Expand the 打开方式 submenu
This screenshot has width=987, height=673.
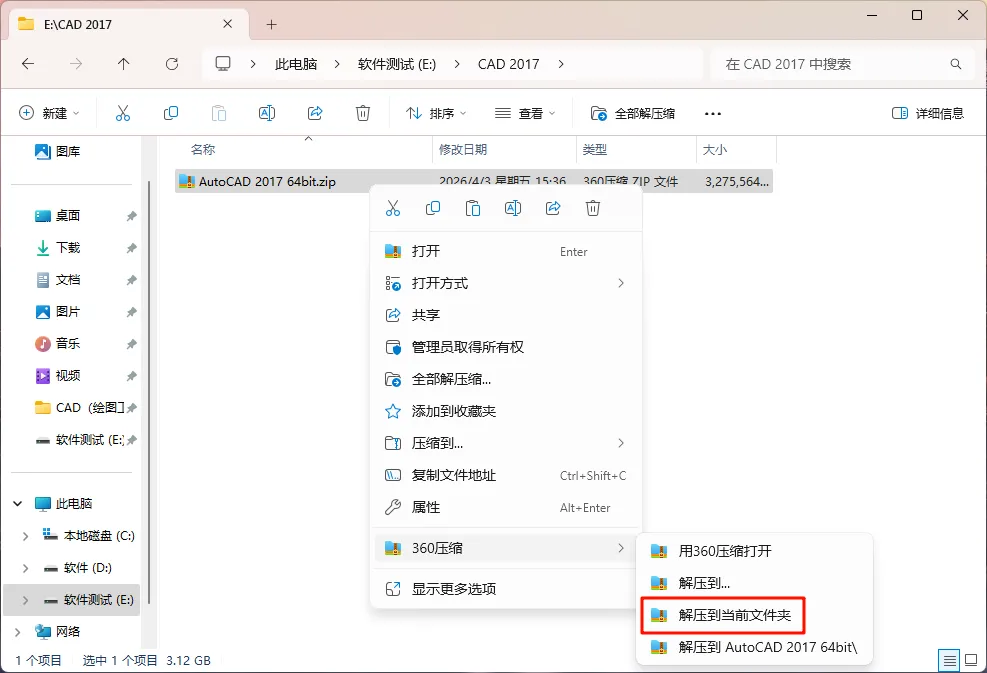[506, 283]
